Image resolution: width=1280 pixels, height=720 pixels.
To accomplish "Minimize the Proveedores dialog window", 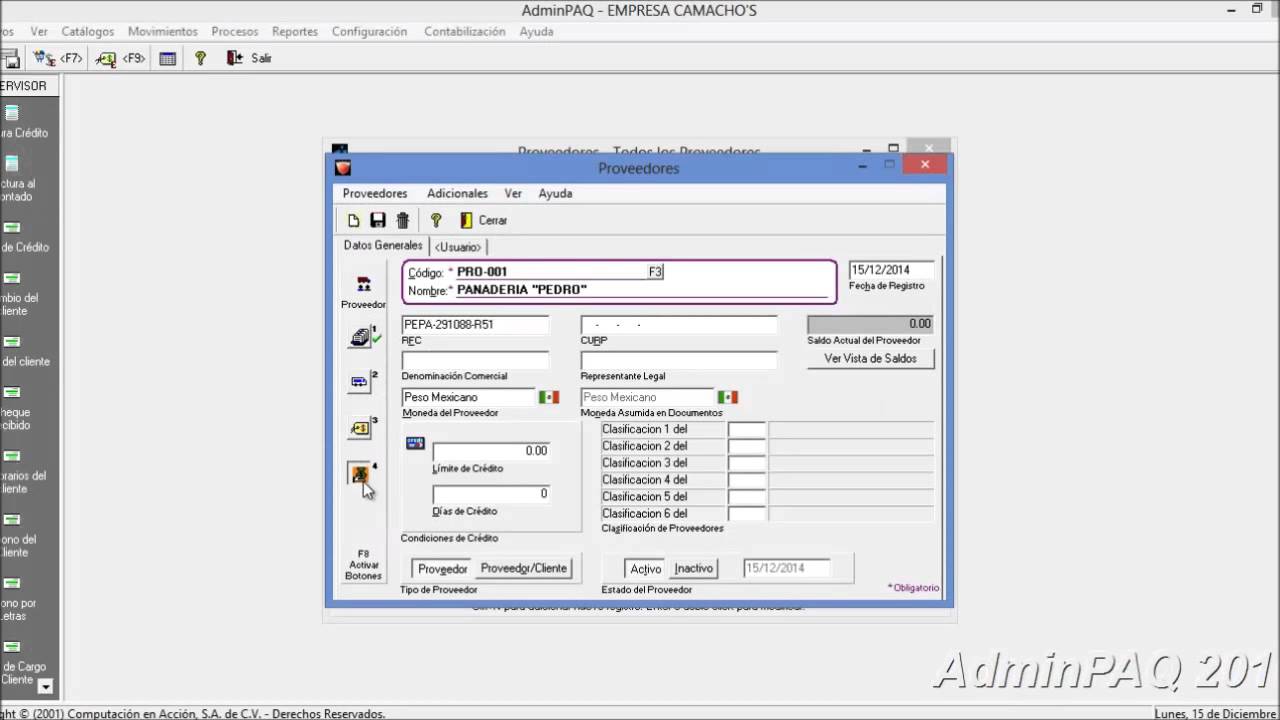I will [x=862, y=166].
